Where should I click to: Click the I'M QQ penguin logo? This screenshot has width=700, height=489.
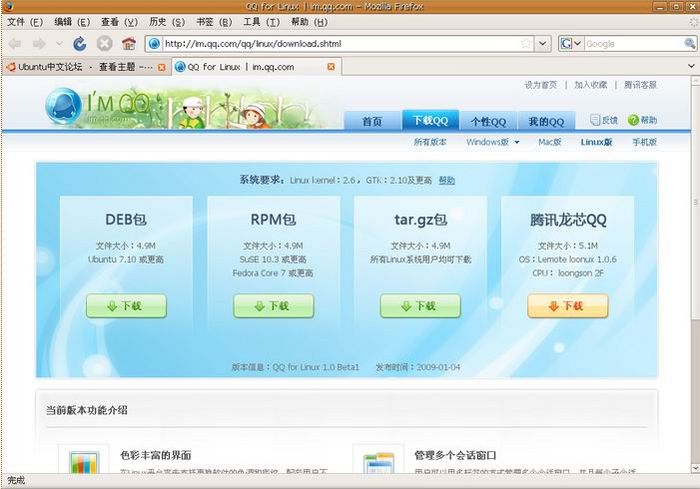pyautogui.click(x=63, y=106)
